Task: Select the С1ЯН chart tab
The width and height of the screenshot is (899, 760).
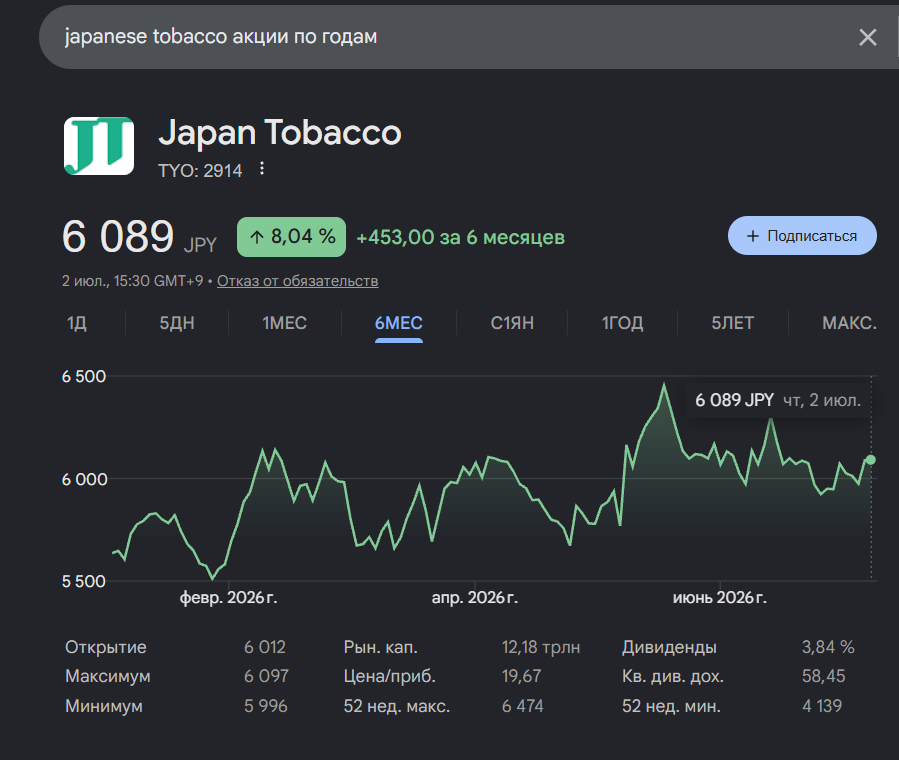Action: coord(512,323)
